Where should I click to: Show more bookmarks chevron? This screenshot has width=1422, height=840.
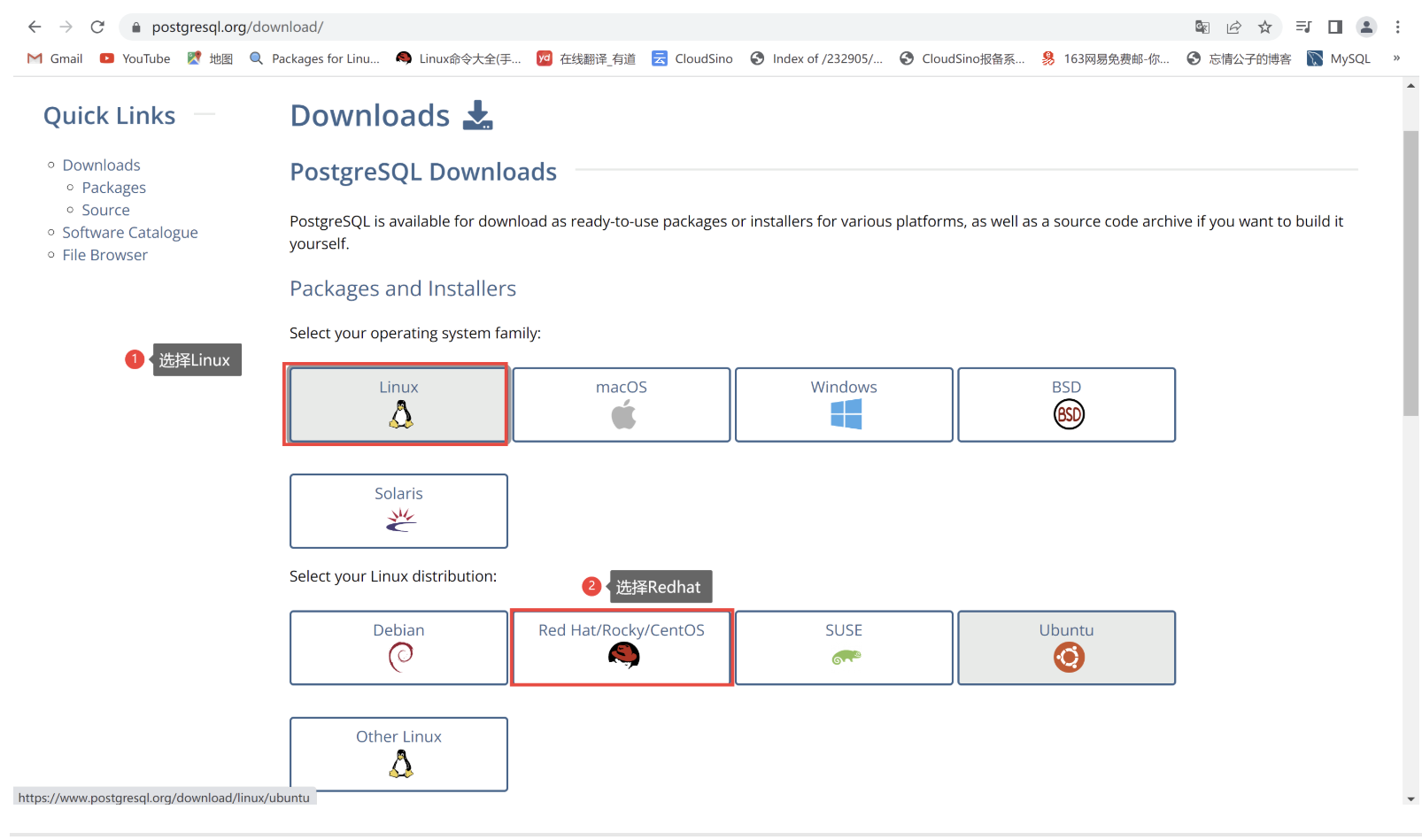1397,58
